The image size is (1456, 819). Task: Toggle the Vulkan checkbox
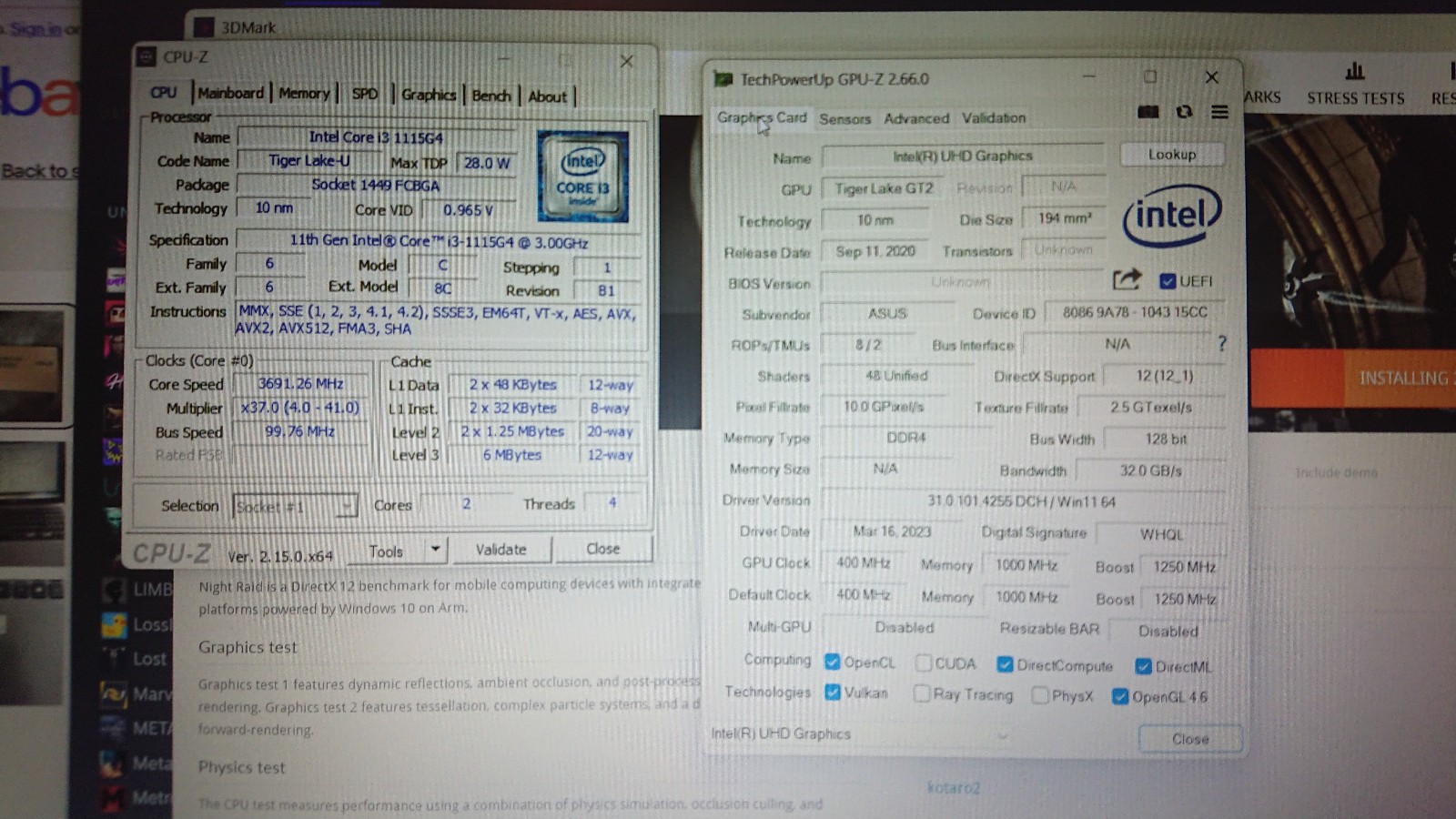click(x=832, y=693)
